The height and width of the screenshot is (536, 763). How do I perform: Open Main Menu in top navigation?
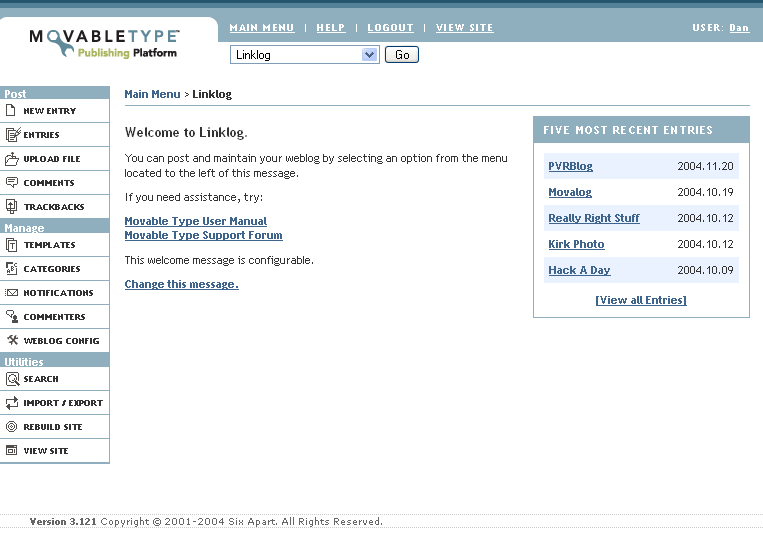262,28
